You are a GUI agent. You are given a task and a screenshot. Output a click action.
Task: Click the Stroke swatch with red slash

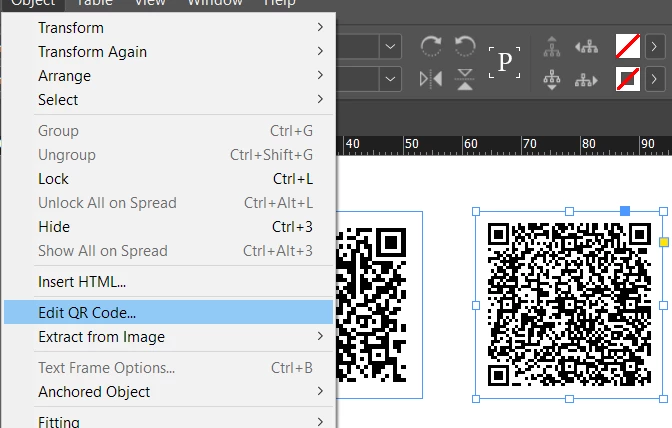click(x=628, y=79)
